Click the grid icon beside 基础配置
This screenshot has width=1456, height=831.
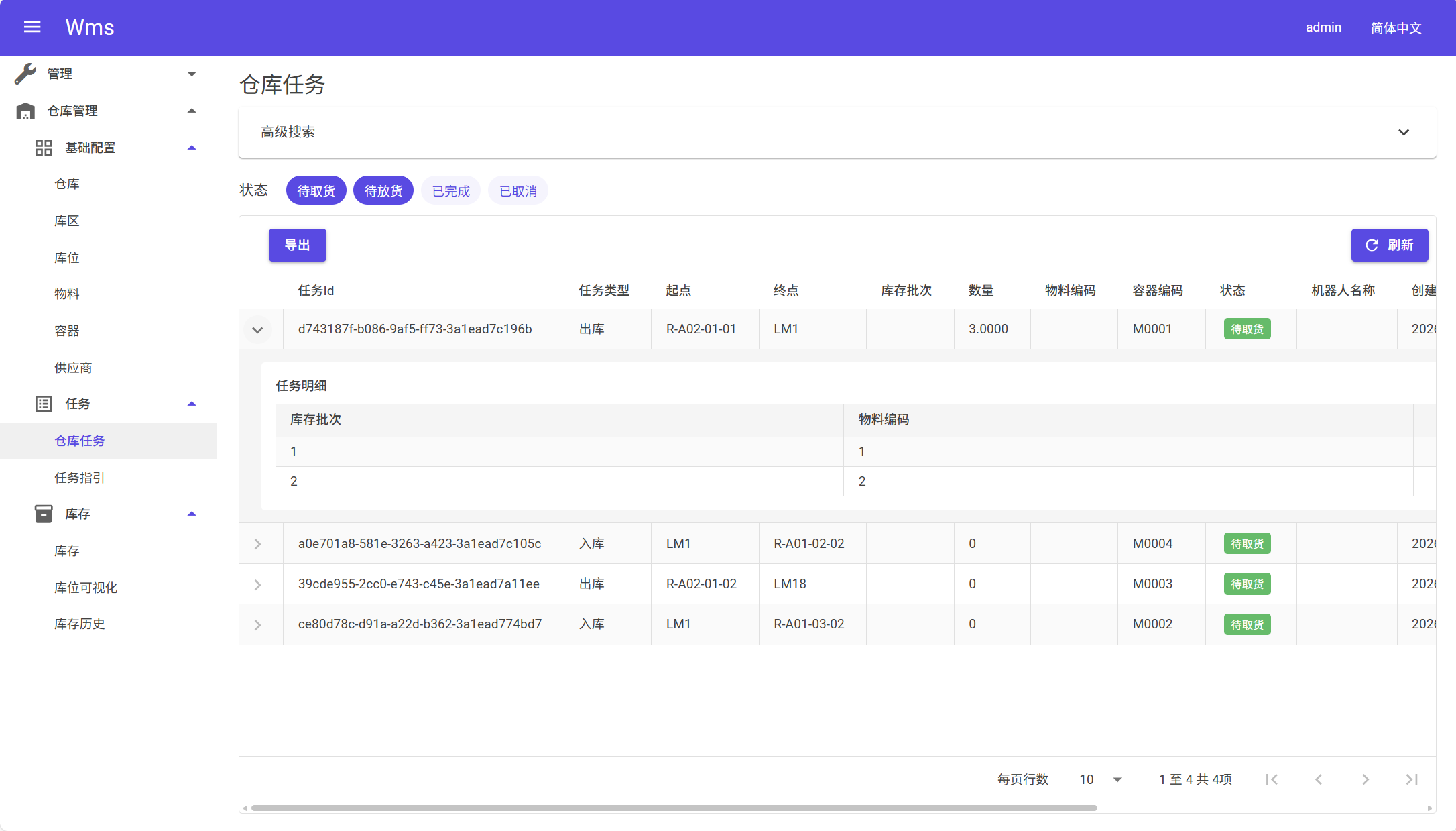coord(44,148)
